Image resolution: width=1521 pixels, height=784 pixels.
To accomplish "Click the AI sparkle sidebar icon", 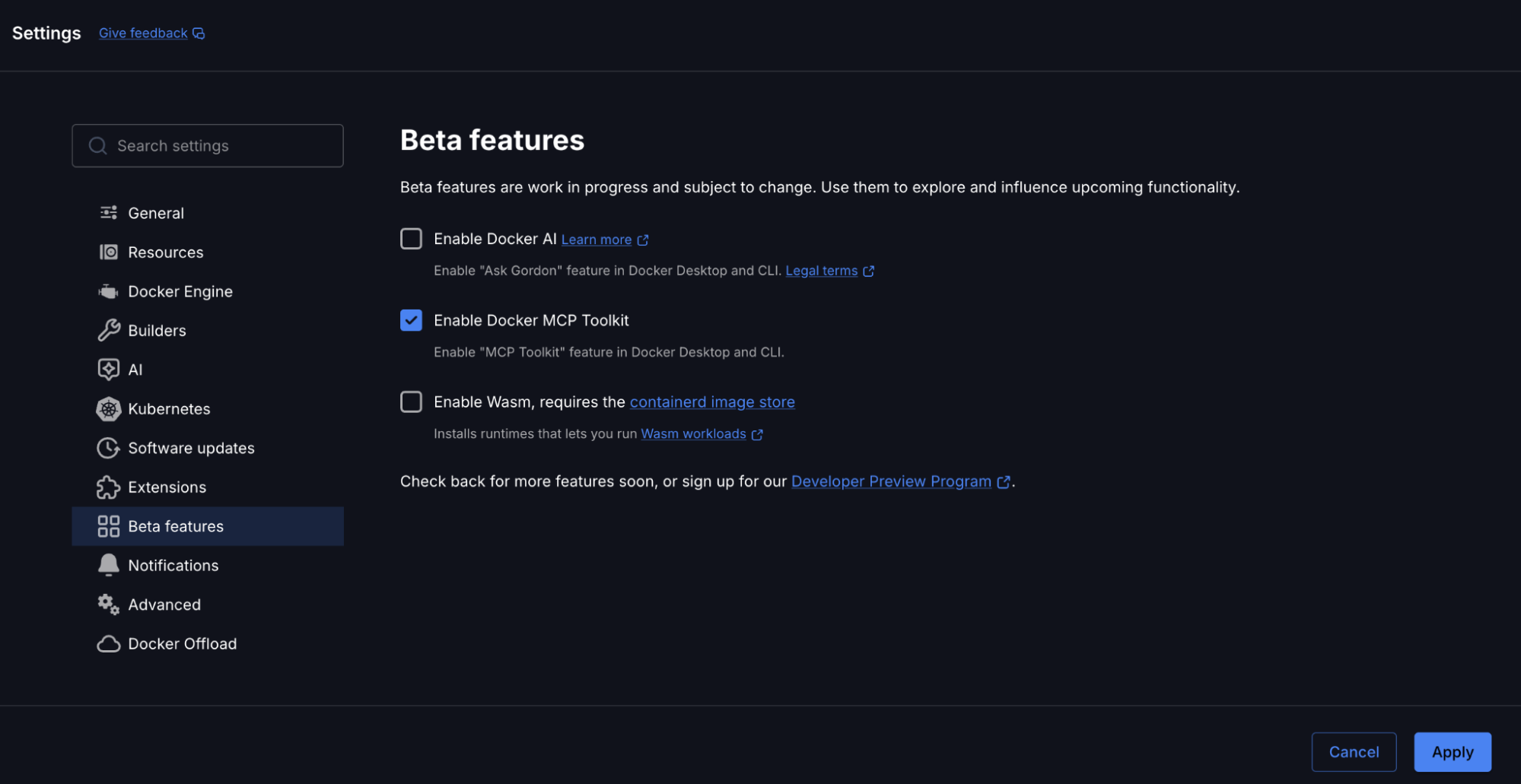I will (109, 370).
